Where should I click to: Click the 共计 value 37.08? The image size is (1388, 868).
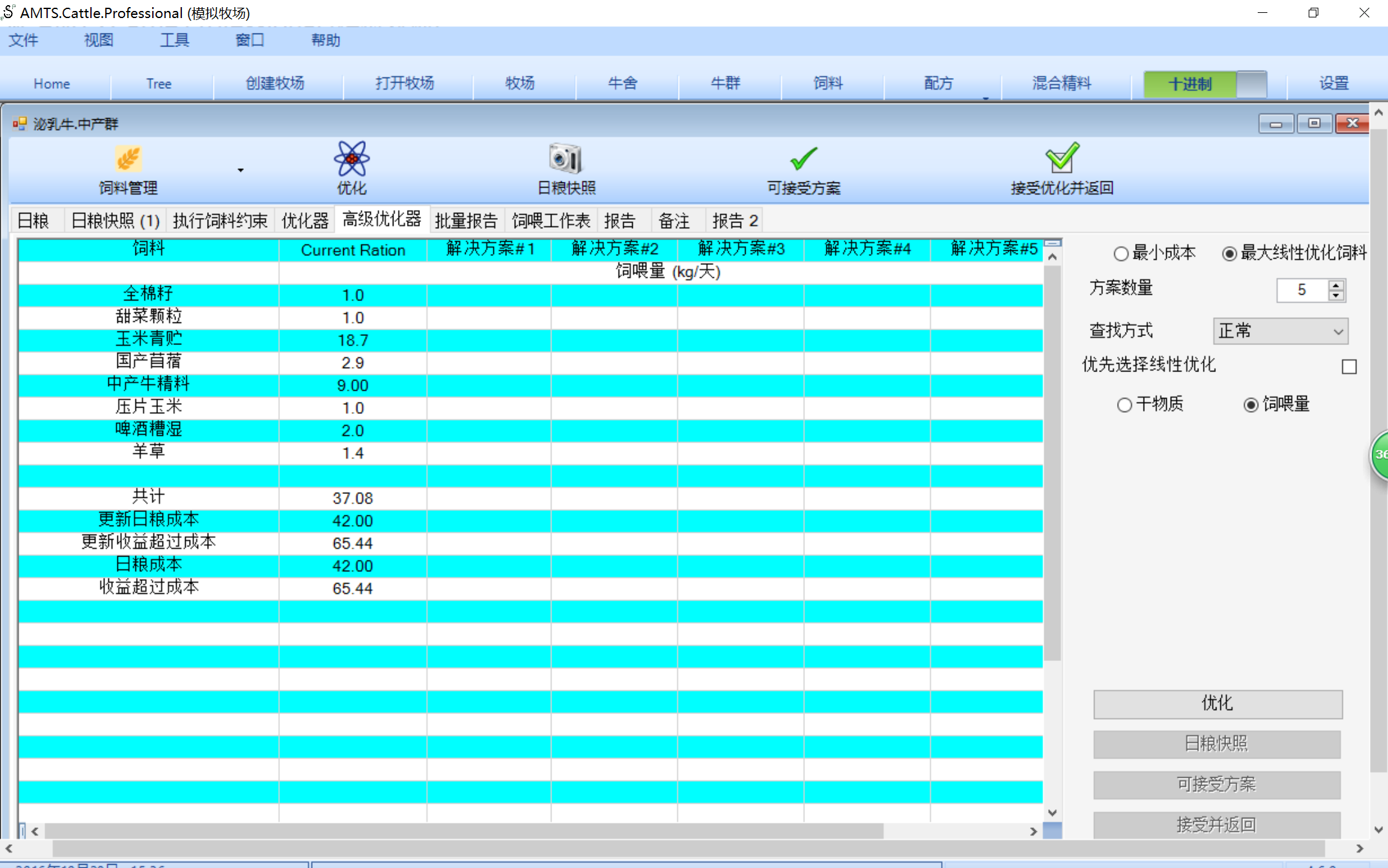pyautogui.click(x=353, y=498)
